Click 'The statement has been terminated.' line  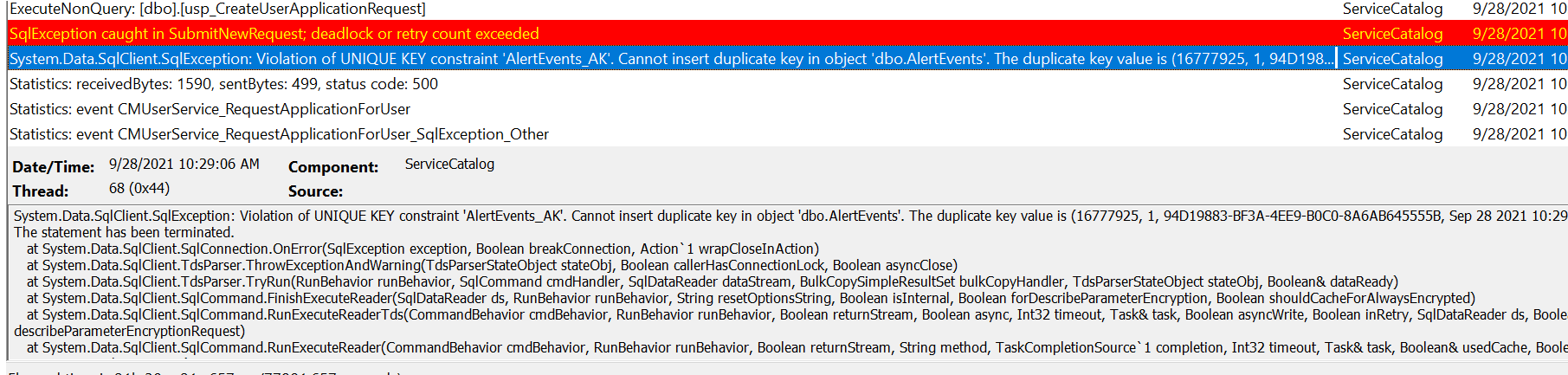[x=124, y=232]
